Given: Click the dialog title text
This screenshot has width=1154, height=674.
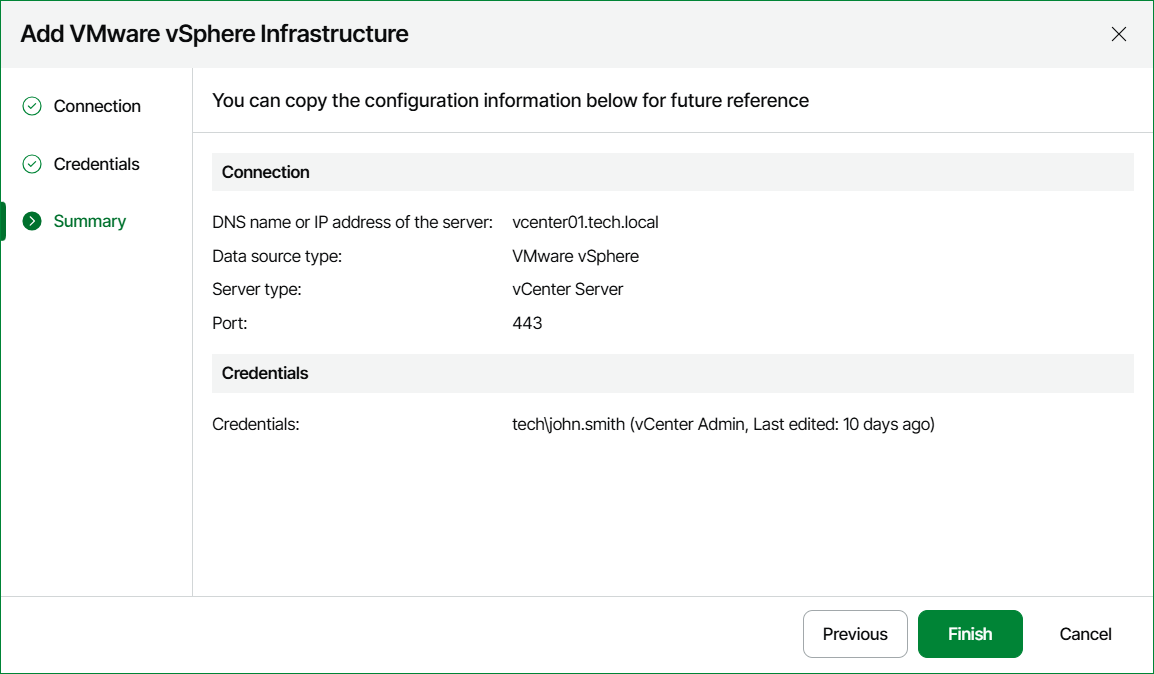Looking at the screenshot, I should coord(214,34).
